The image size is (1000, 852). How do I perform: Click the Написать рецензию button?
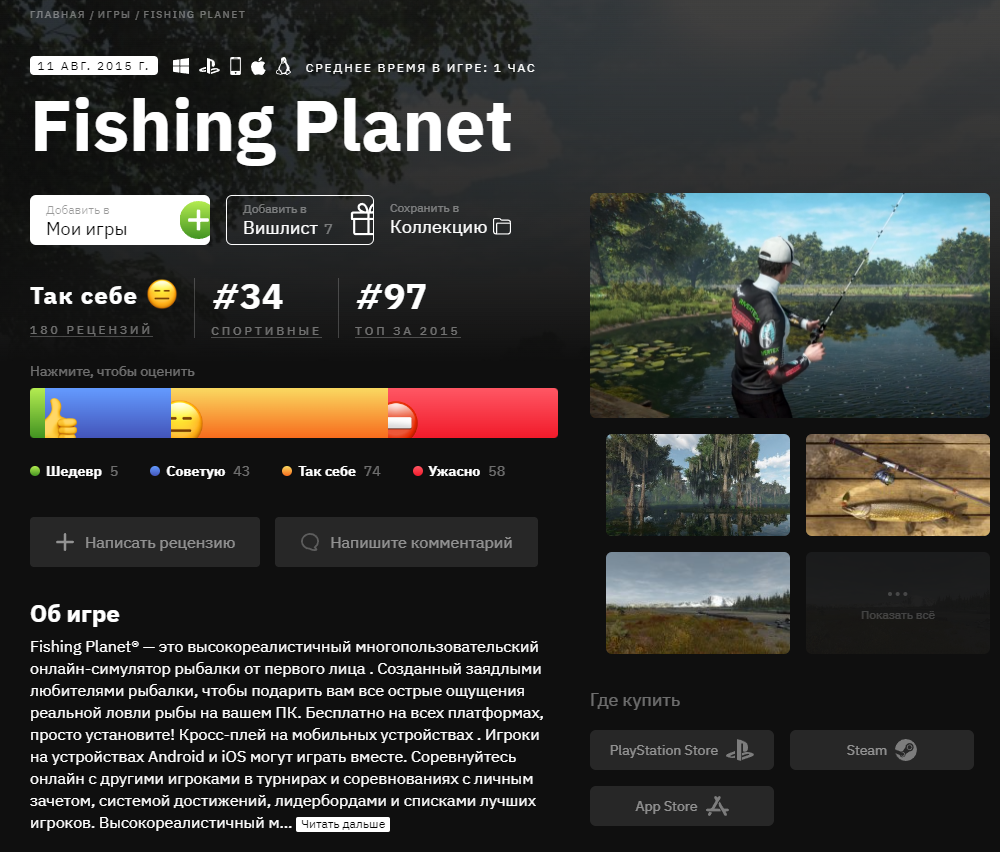tap(145, 542)
